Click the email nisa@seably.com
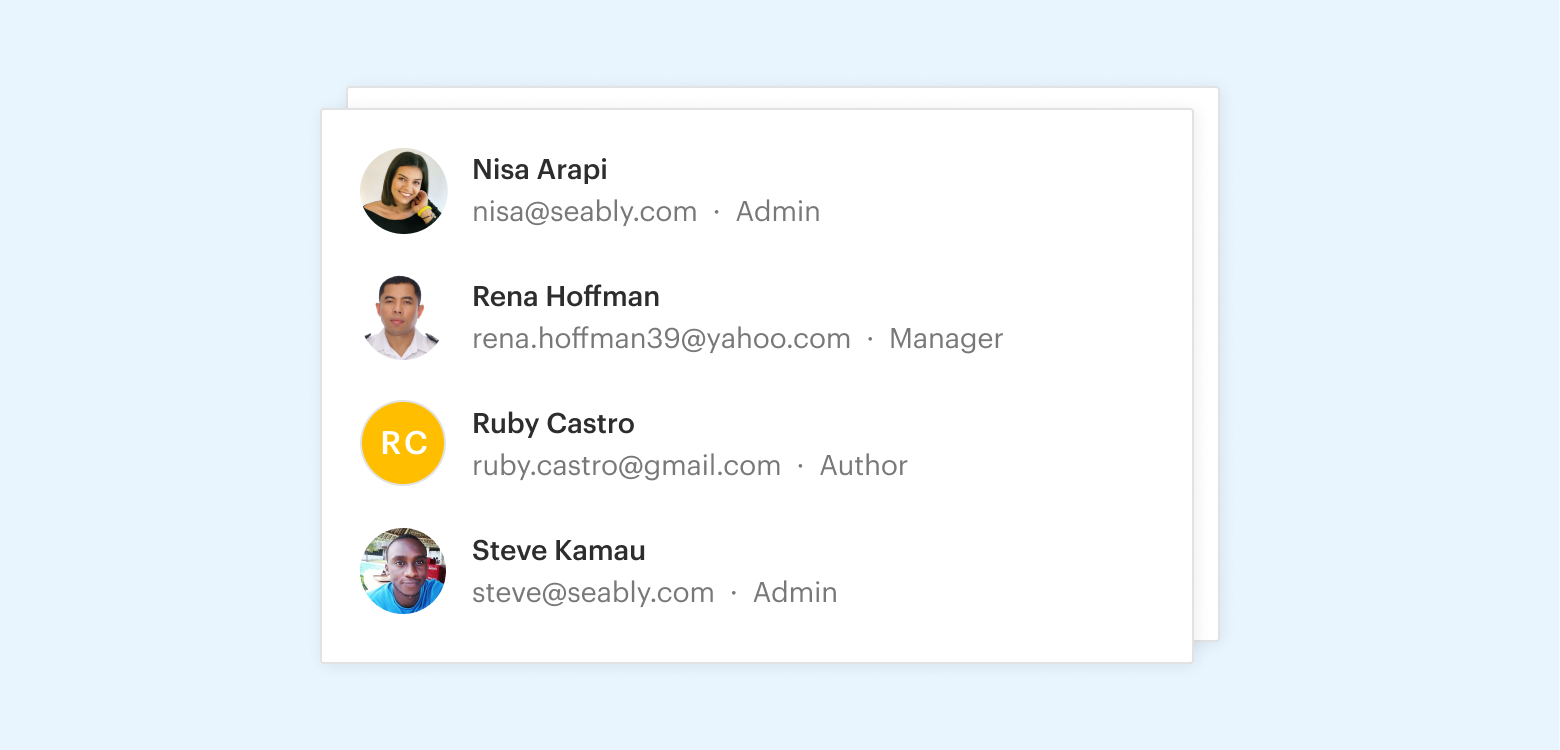The image size is (1560, 750). point(585,211)
